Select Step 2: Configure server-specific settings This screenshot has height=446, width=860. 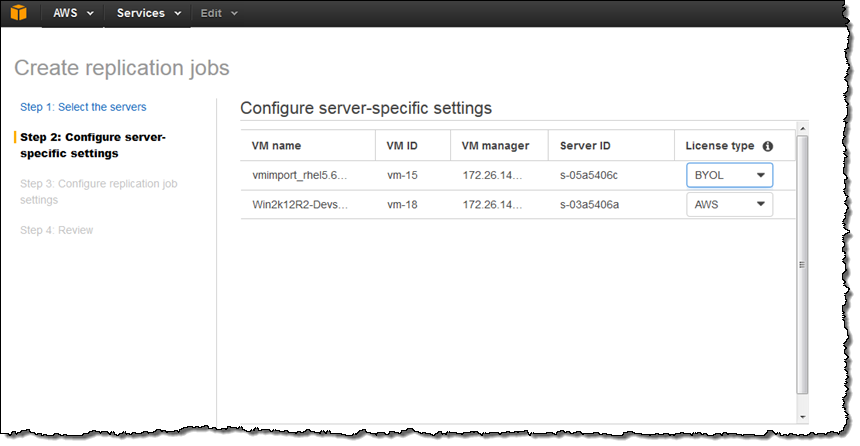click(93, 145)
